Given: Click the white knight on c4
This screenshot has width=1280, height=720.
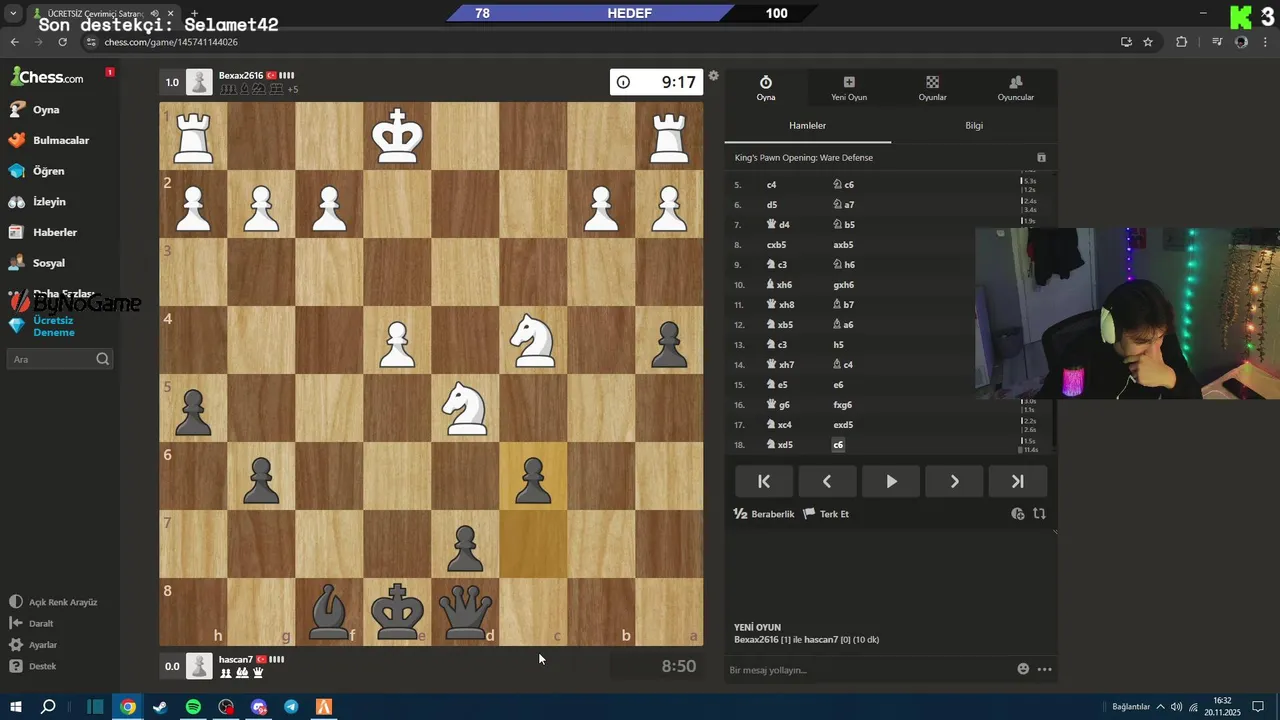Looking at the screenshot, I should (533, 340).
